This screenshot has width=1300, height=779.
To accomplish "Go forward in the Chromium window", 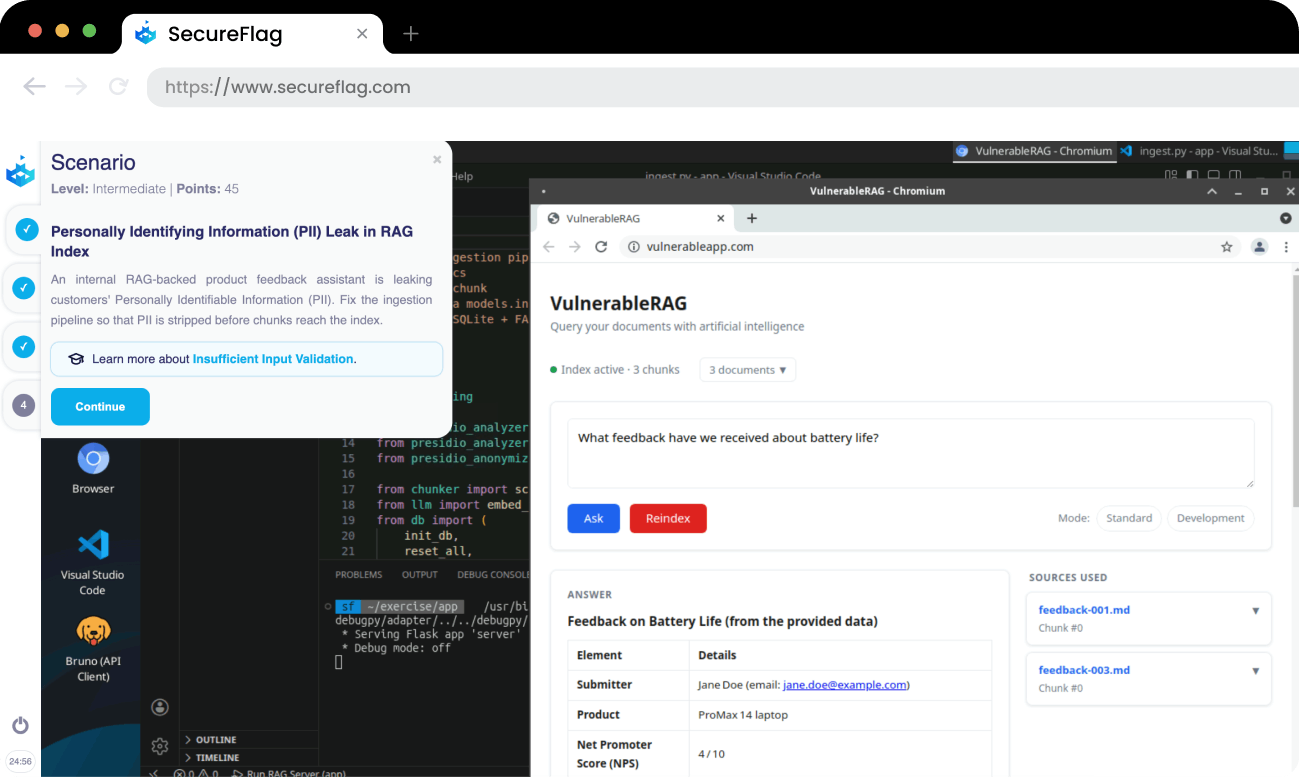I will [574, 247].
